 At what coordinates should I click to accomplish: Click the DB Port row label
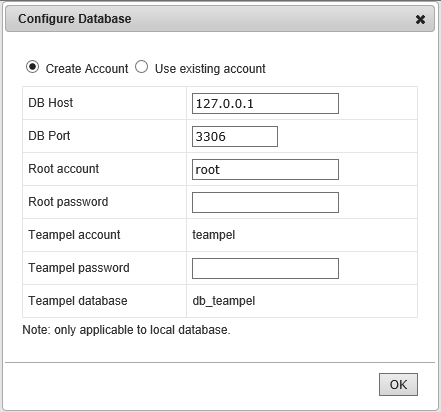[x=49, y=136]
